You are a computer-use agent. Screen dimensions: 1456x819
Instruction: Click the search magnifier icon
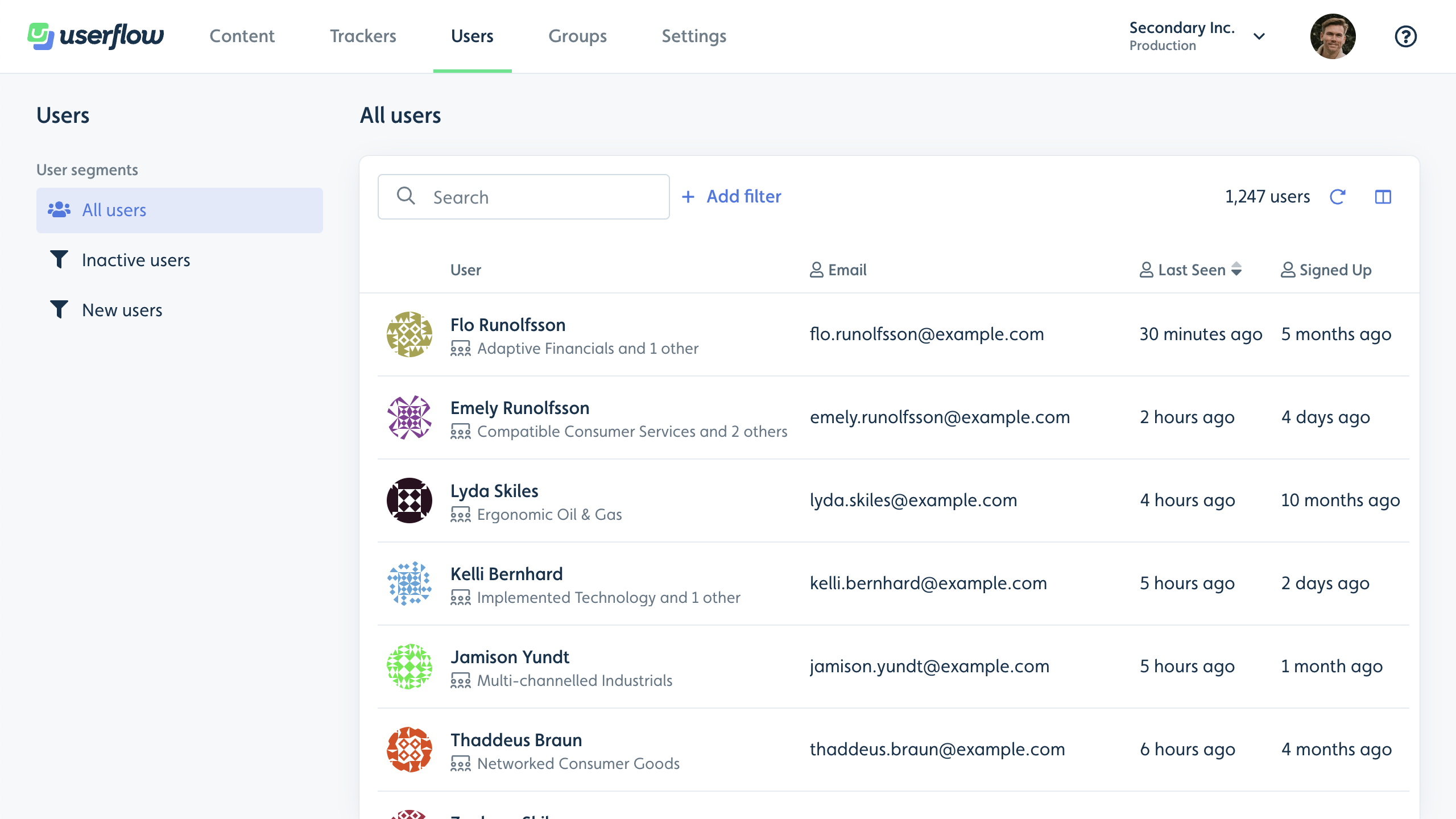[x=406, y=196]
